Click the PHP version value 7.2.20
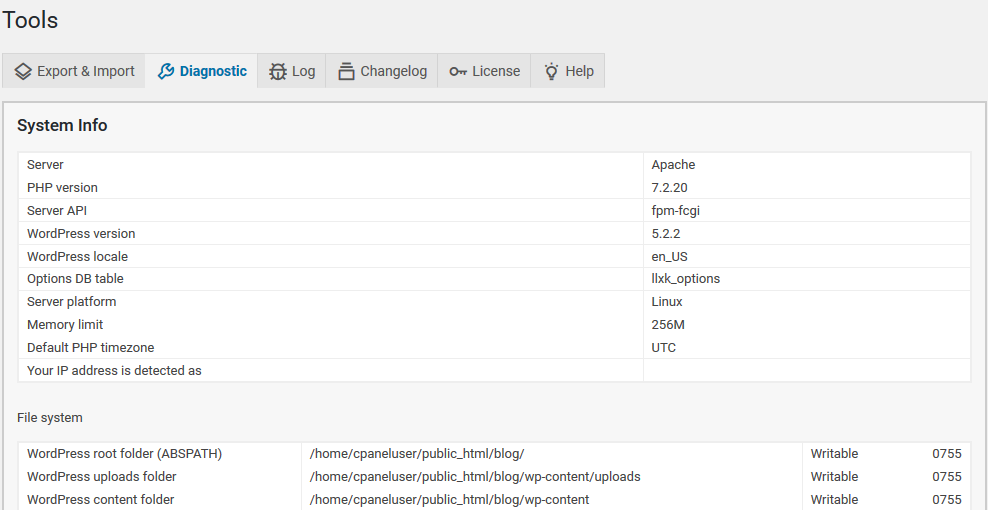This screenshot has height=510, width=988. [669, 188]
